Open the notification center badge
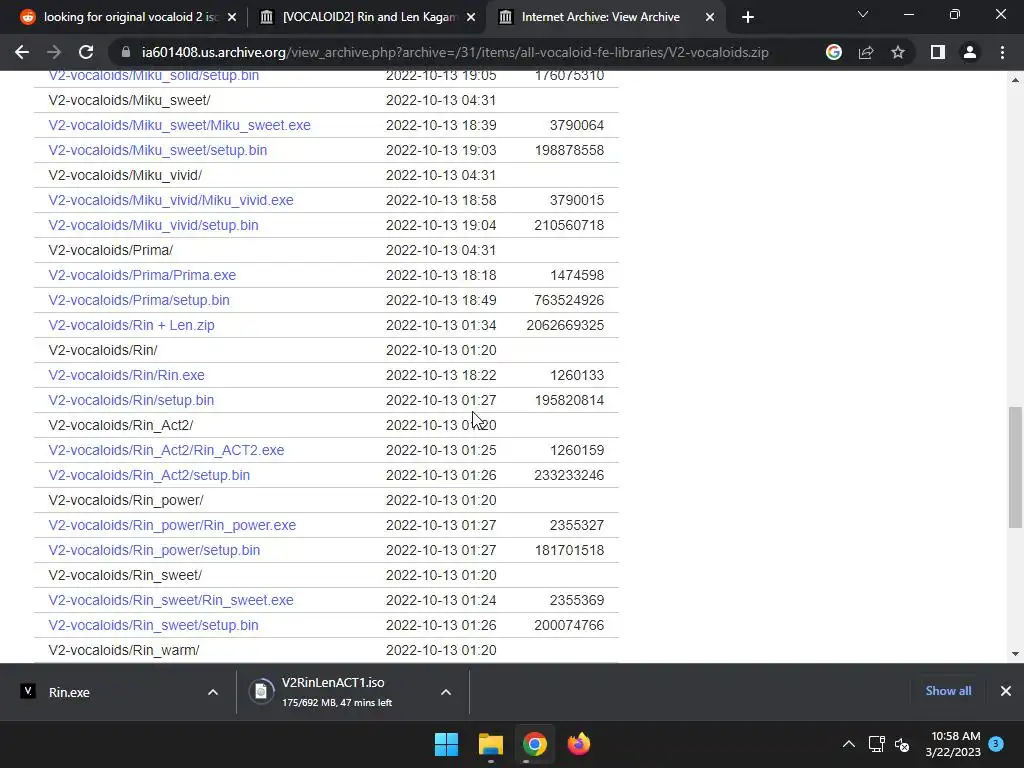Screen dimensions: 1024x768 click(996, 743)
